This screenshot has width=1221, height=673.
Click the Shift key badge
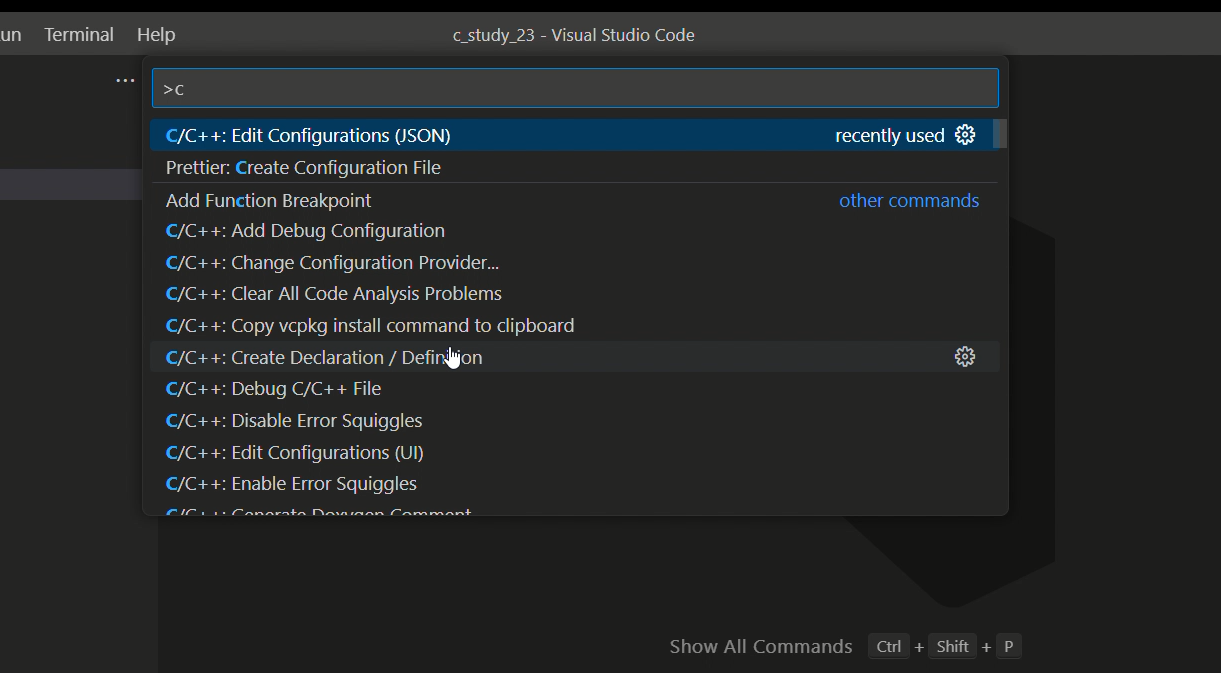(x=953, y=647)
